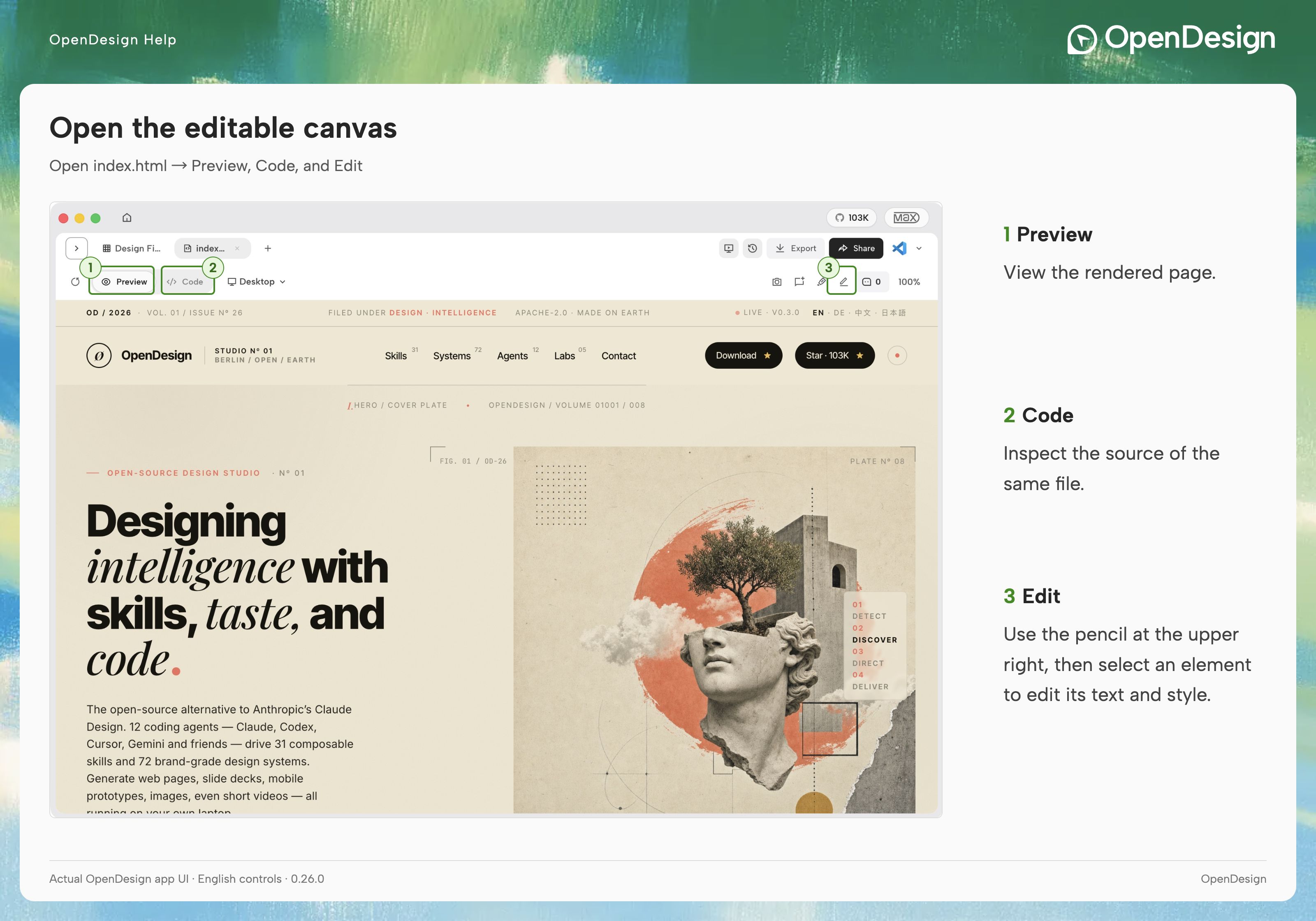Click the Star 103K button
Viewport: 1316px width, 921px height.
[x=834, y=355]
